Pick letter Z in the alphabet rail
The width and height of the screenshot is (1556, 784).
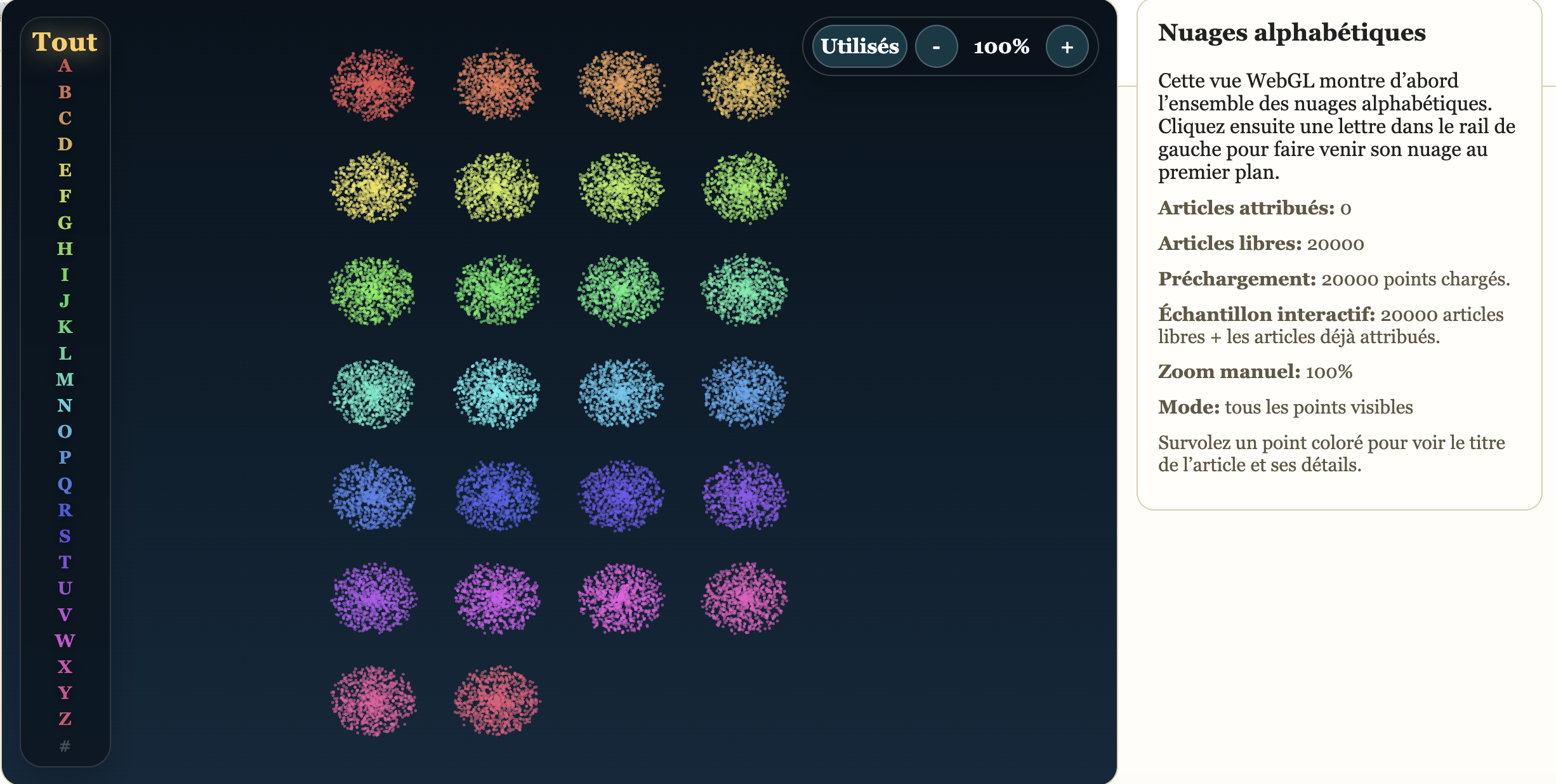coord(65,719)
